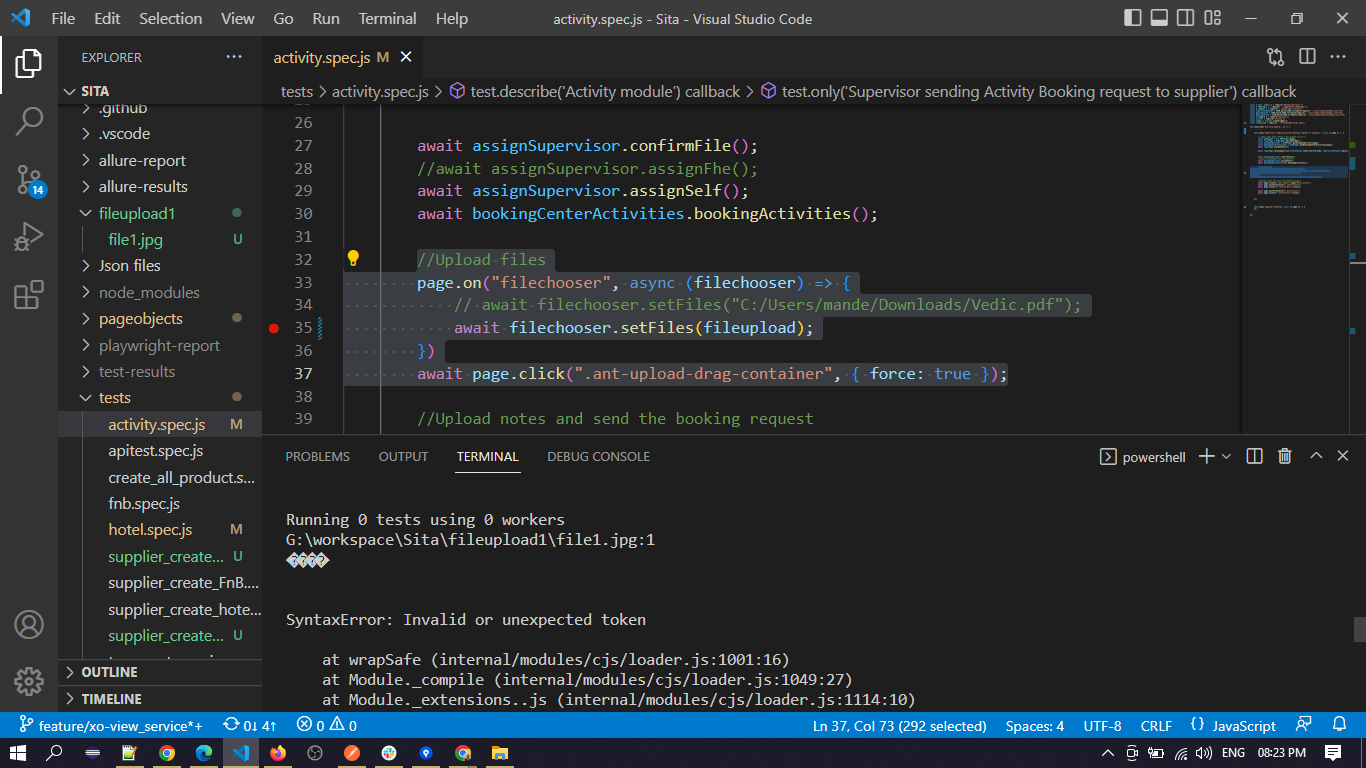Open the Run and Debug view
Viewport: 1366px width, 768px height.
tap(29, 236)
